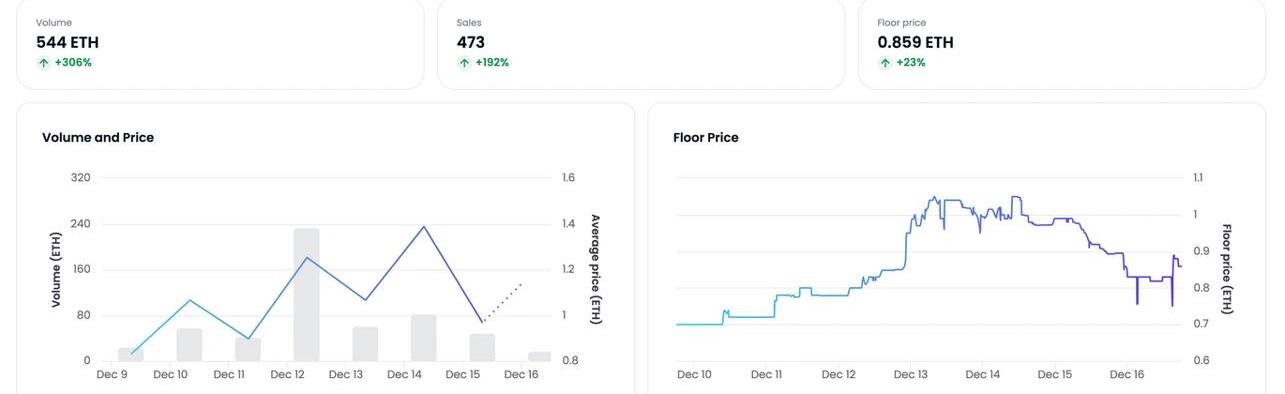Click the green up-arrow icon beside +306%
1285x394 pixels.
pos(43,63)
